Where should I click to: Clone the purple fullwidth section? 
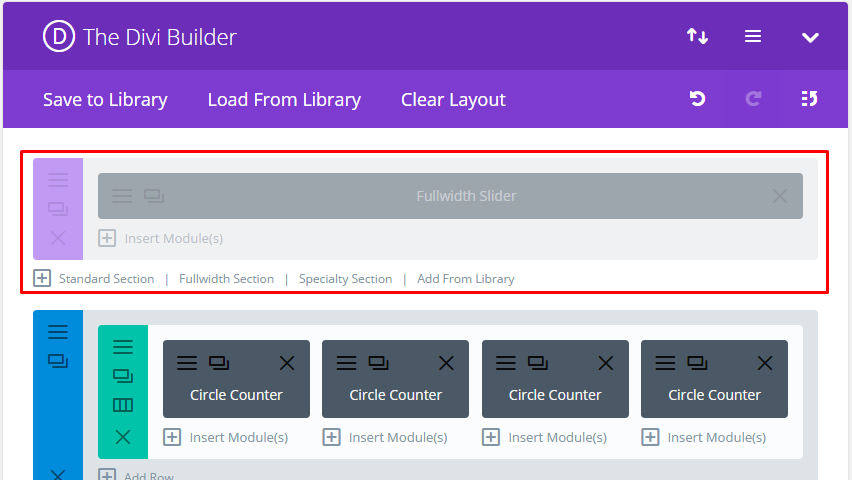(x=58, y=208)
